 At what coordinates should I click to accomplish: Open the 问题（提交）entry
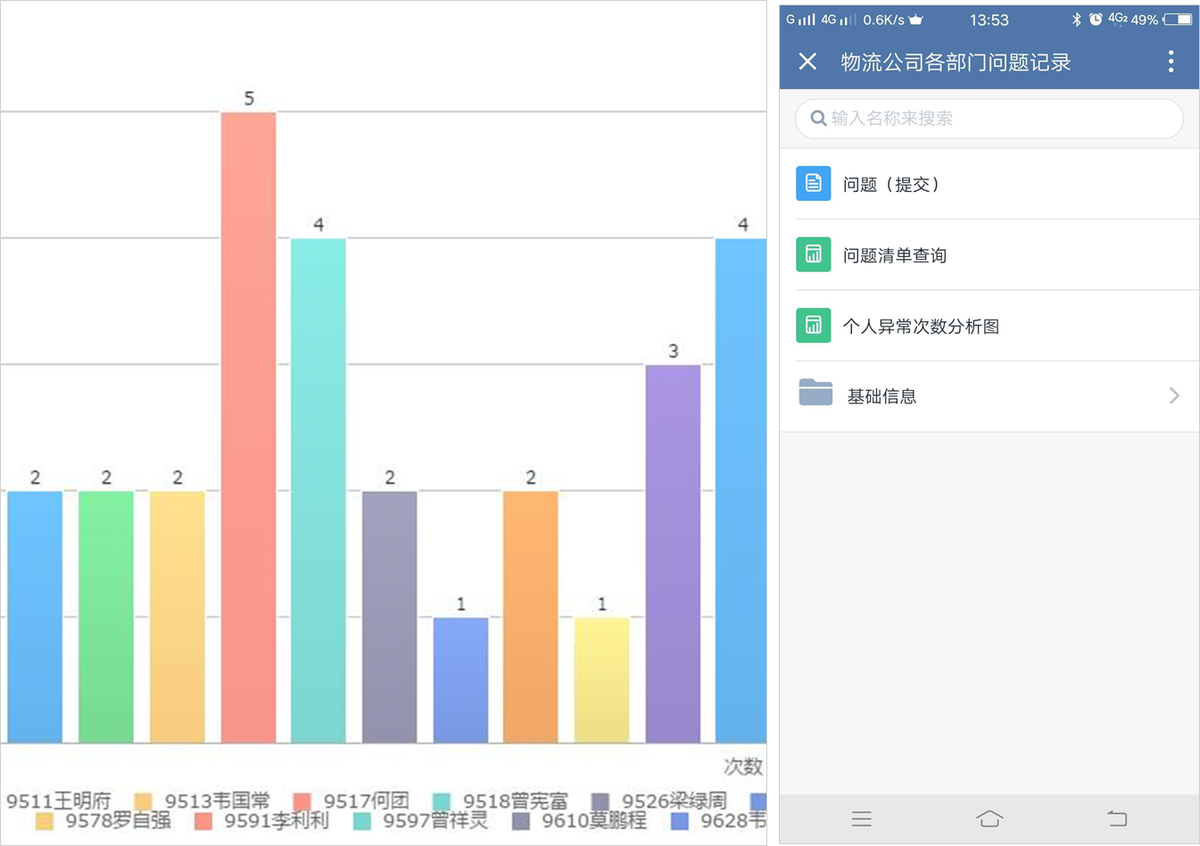tap(990, 184)
